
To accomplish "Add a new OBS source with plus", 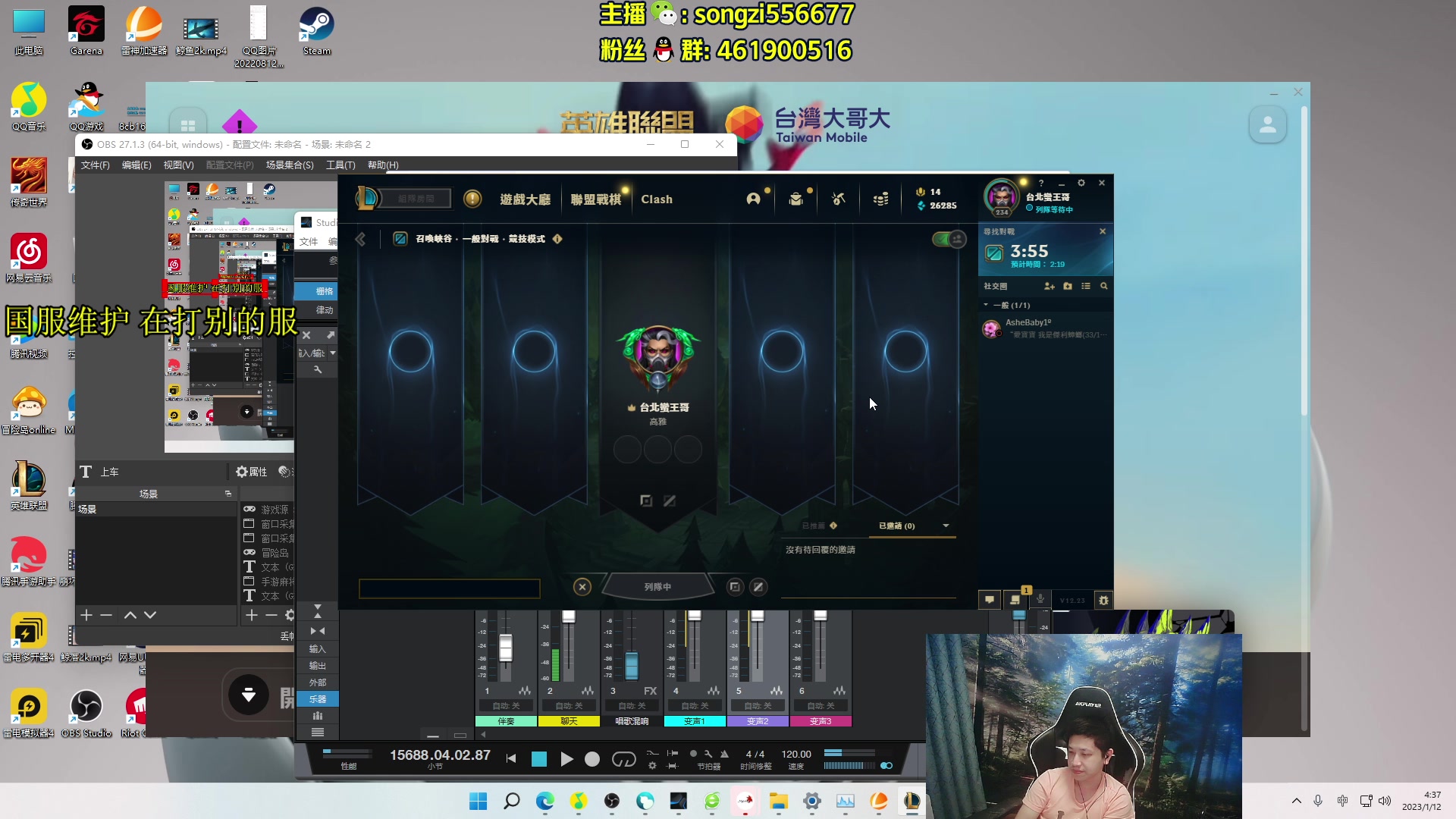I will pos(252,615).
